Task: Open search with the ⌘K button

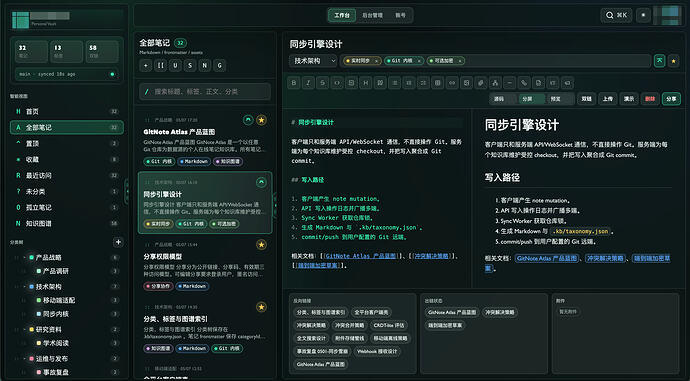Action: point(617,15)
